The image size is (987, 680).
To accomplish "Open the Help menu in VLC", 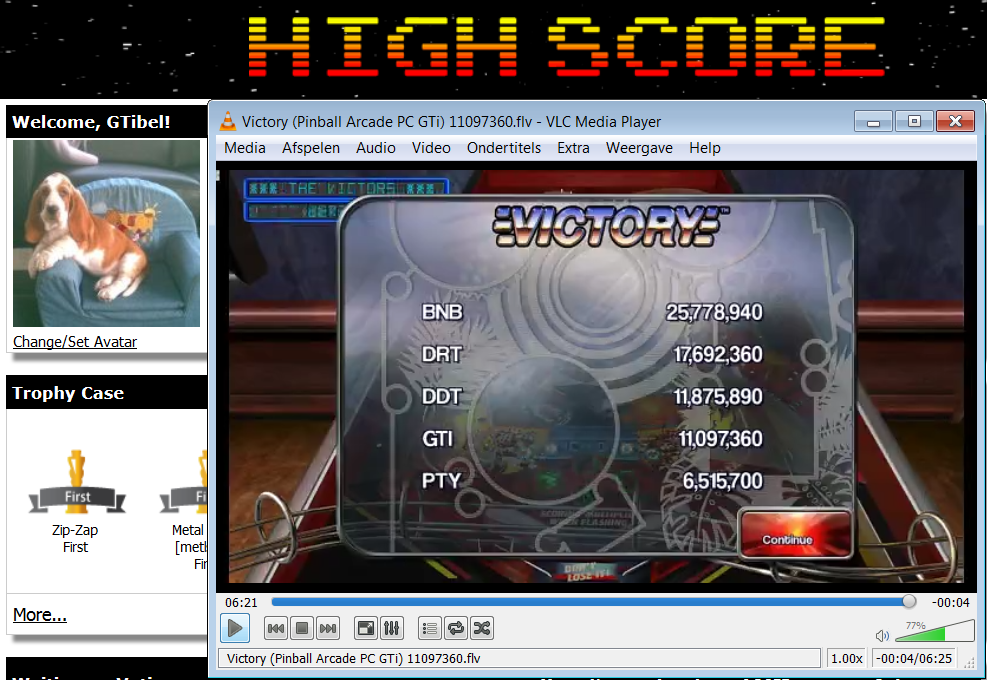I will point(705,148).
